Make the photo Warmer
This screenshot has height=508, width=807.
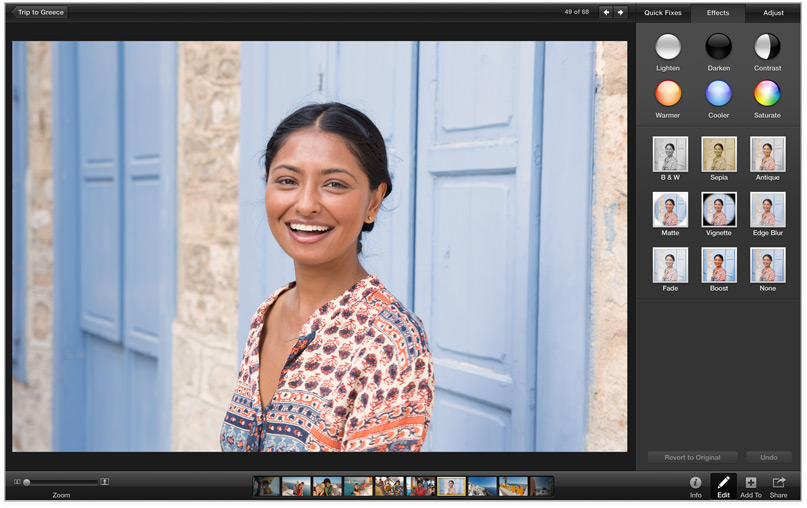coord(668,93)
